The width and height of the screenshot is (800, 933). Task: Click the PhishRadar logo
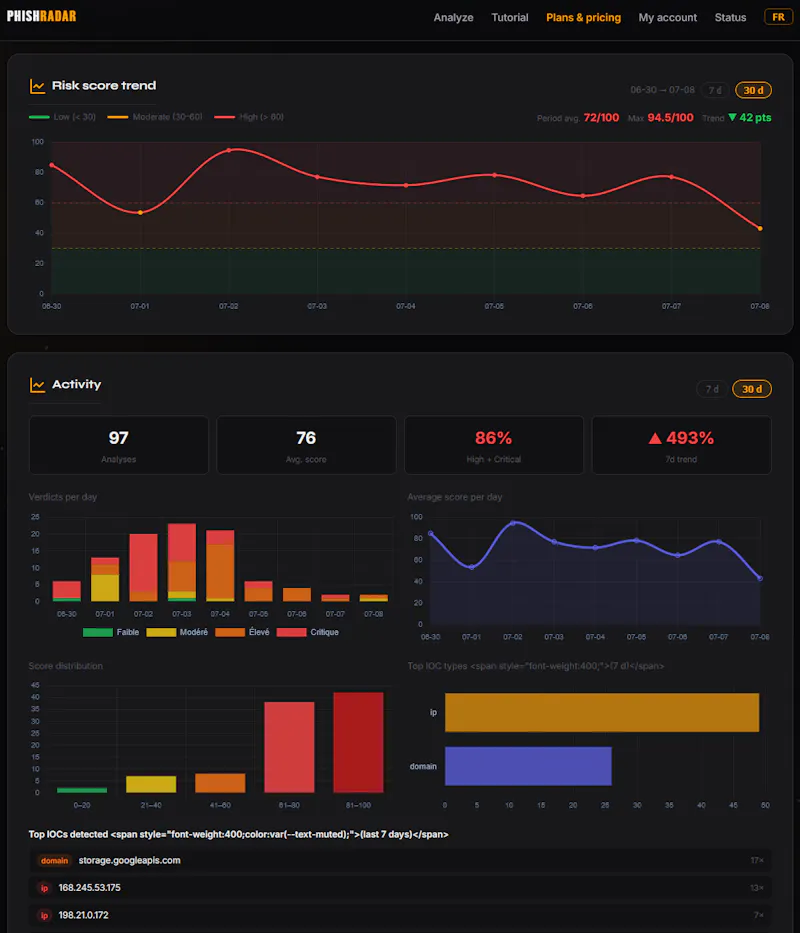pos(42,16)
